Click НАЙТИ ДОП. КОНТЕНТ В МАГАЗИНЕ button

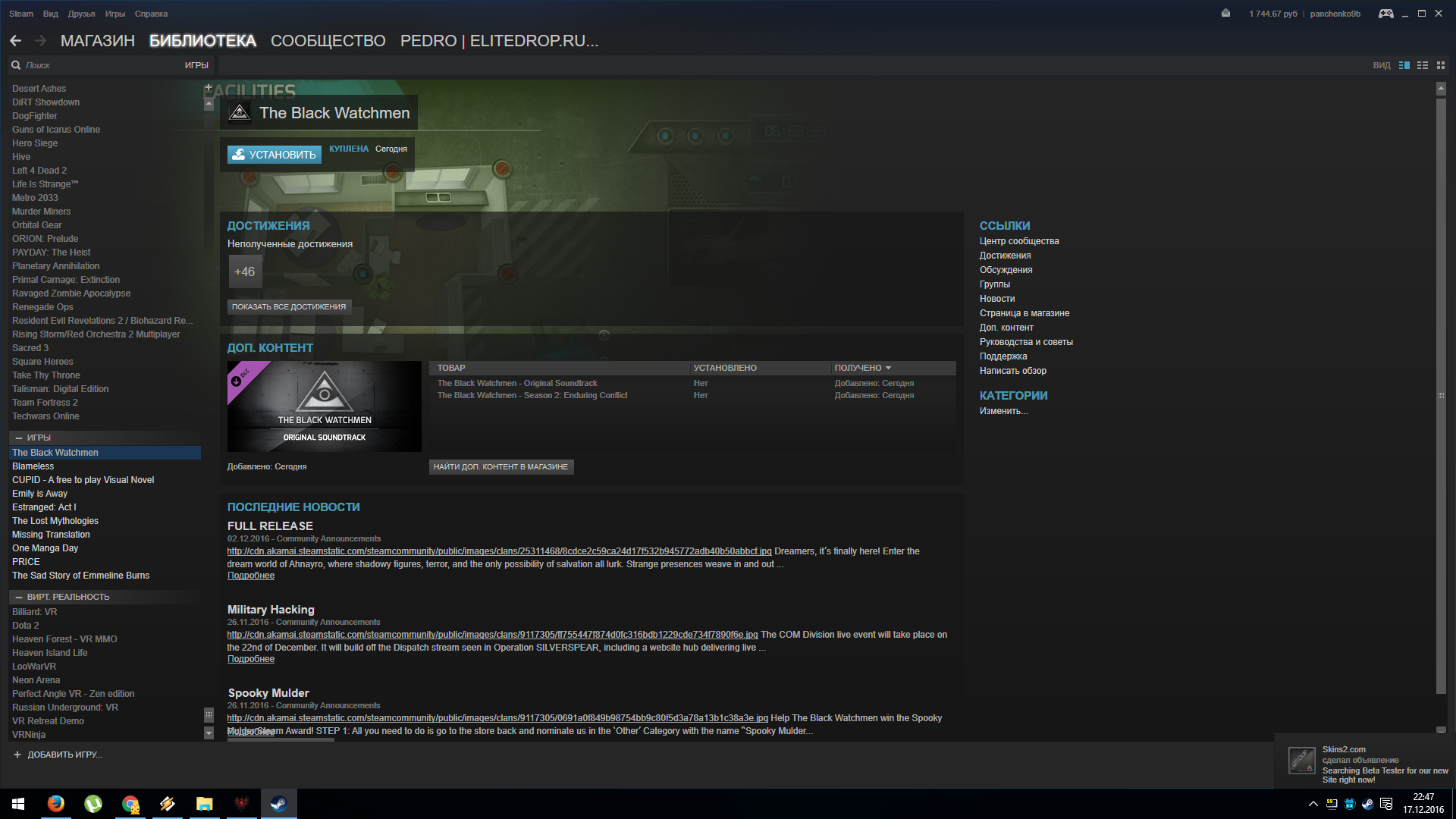(x=501, y=467)
